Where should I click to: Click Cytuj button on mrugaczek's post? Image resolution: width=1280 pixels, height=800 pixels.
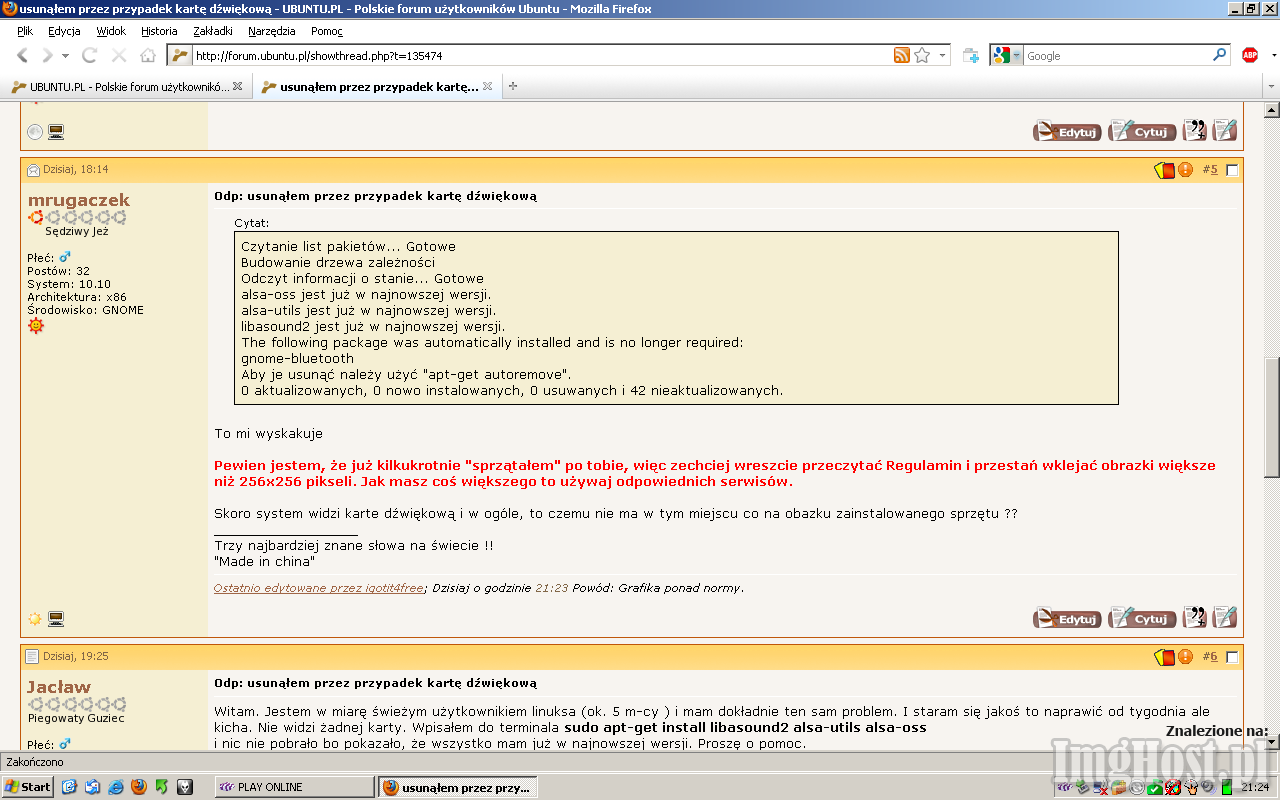pyautogui.click(x=1142, y=618)
